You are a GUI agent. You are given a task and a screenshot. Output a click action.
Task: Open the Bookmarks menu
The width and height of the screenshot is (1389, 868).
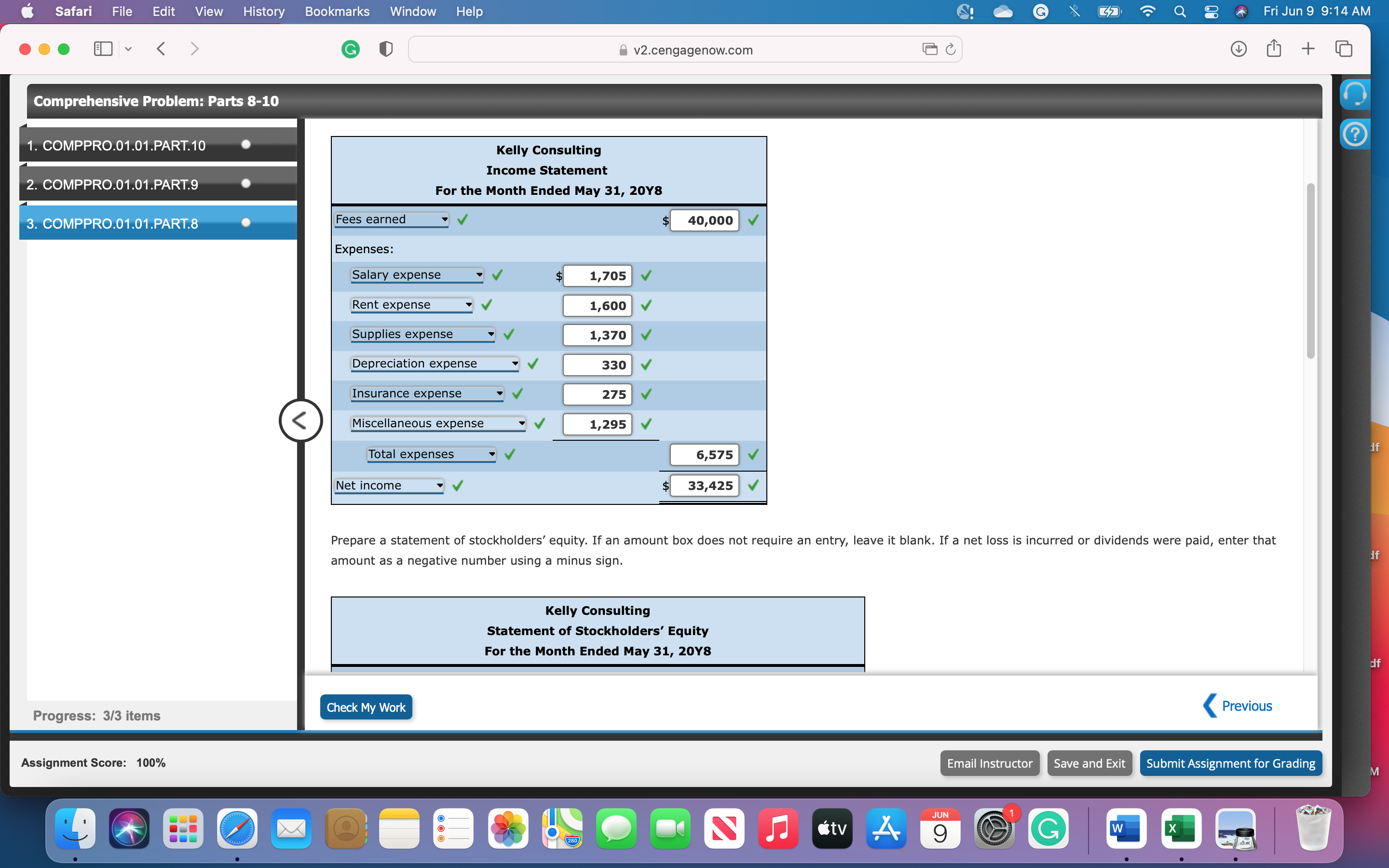(x=337, y=12)
